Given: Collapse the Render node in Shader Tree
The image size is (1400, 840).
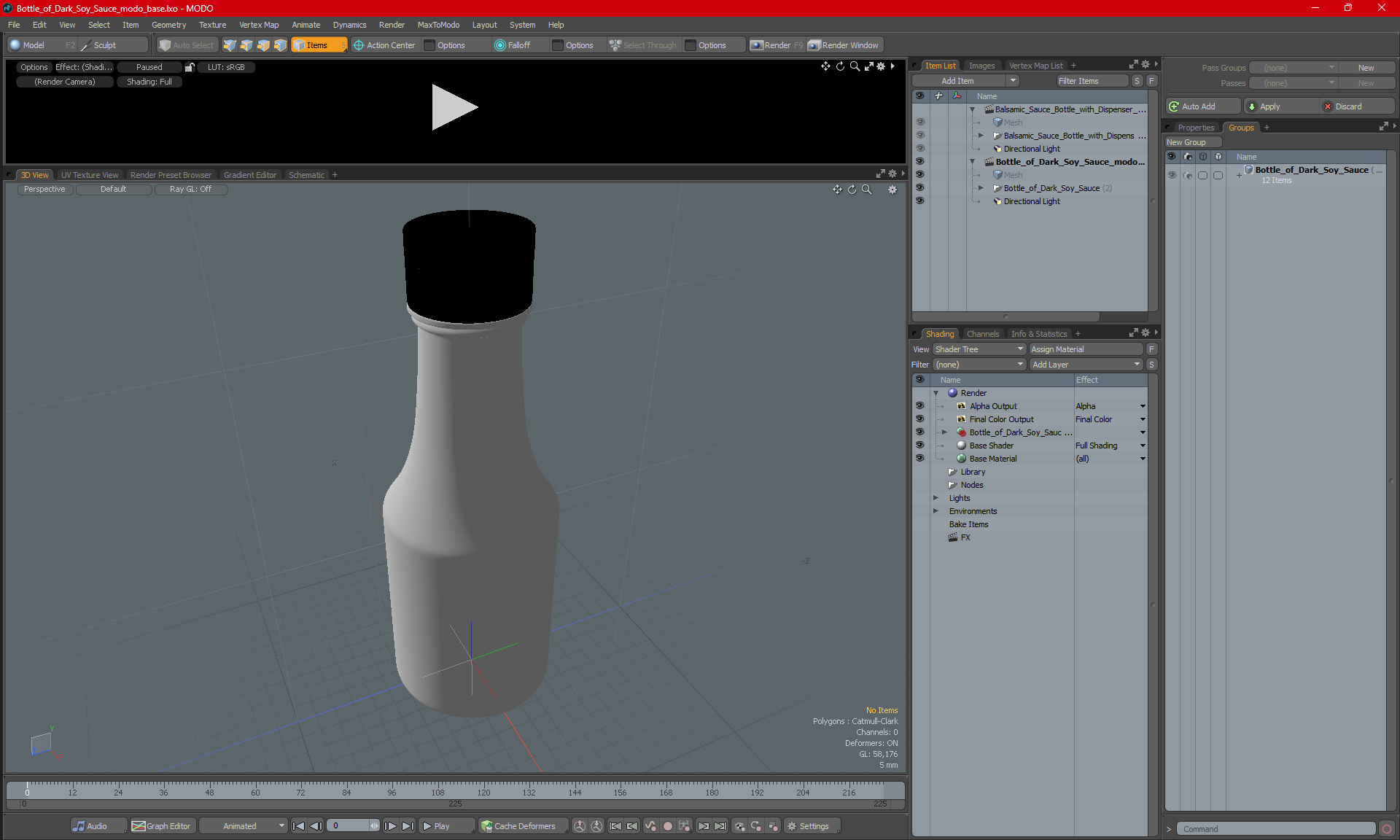Looking at the screenshot, I should pyautogui.click(x=936, y=393).
